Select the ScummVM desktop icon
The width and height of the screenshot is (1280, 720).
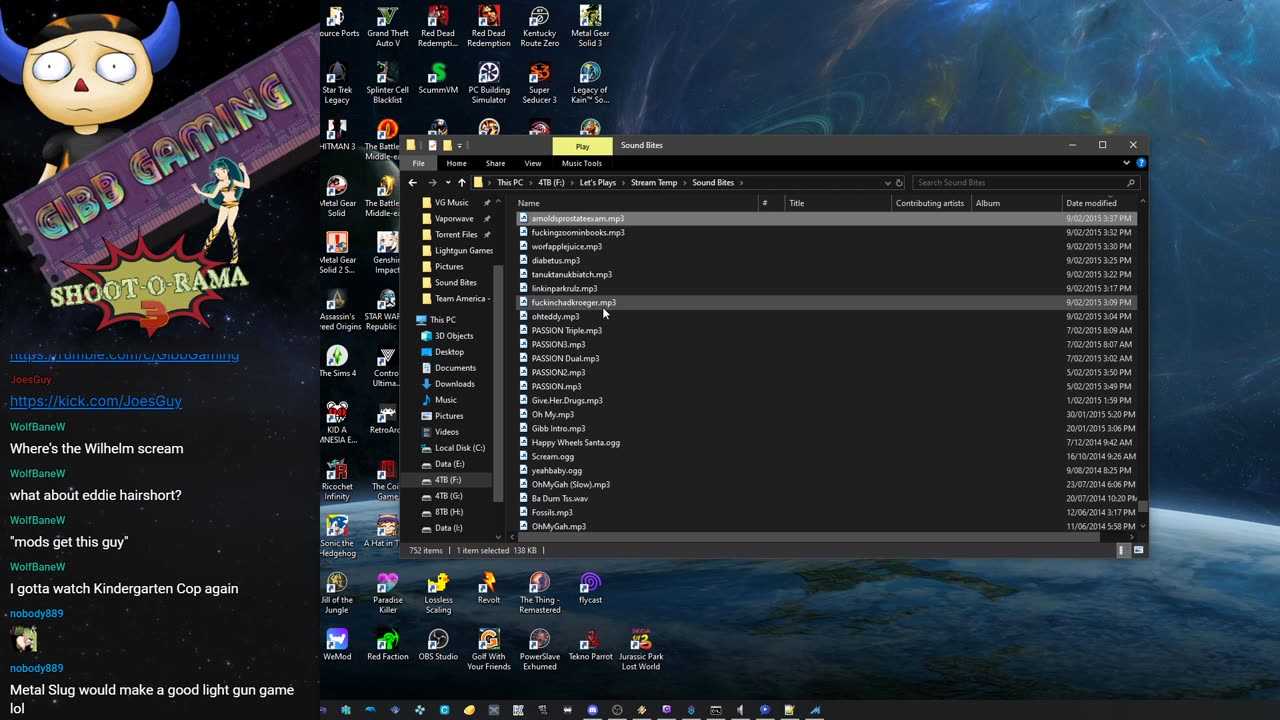(437, 79)
